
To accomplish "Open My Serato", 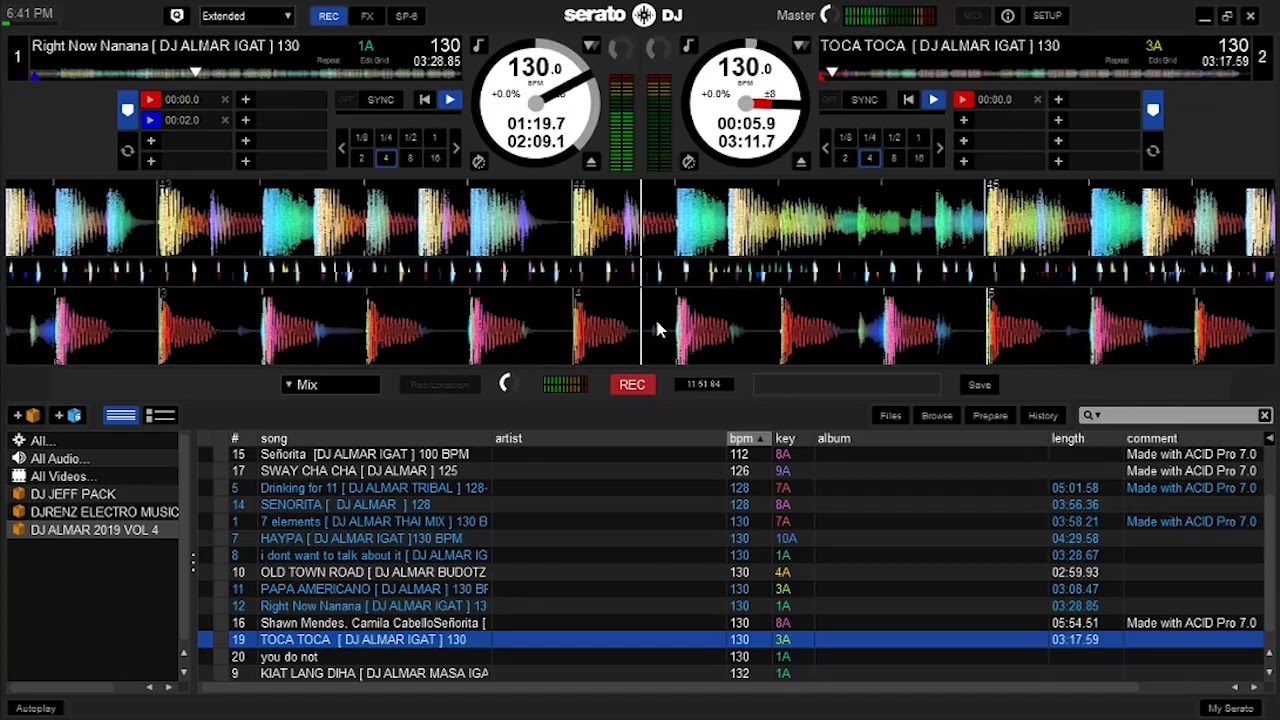I will click(1231, 709).
